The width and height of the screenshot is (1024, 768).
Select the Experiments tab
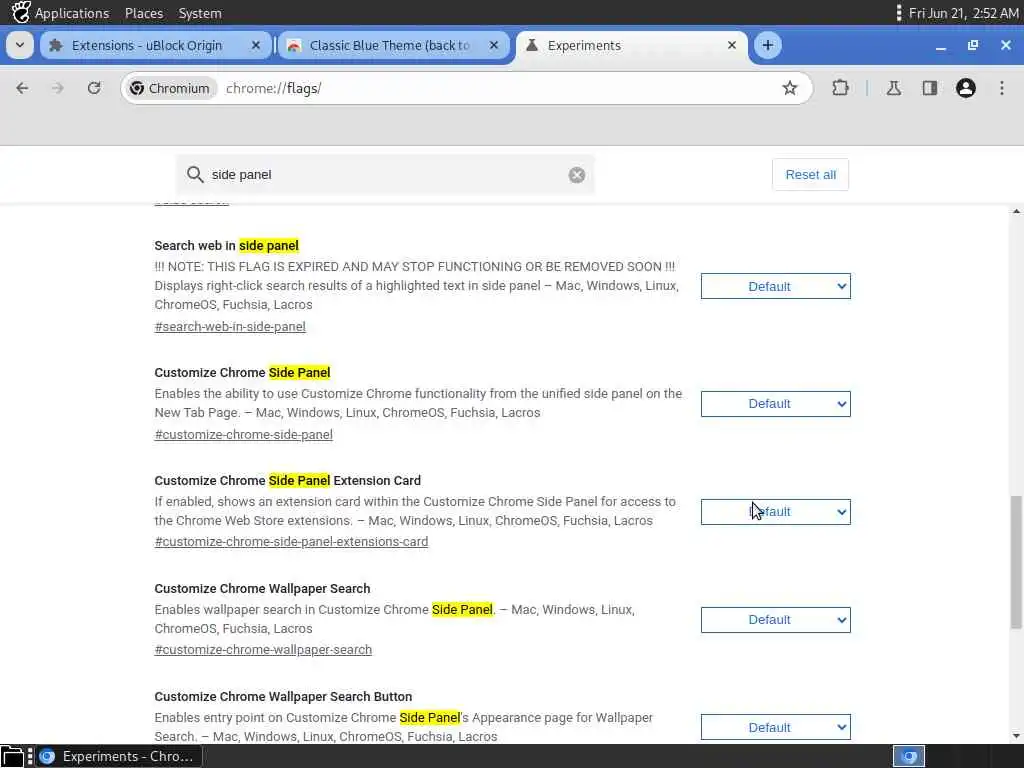tap(632, 45)
